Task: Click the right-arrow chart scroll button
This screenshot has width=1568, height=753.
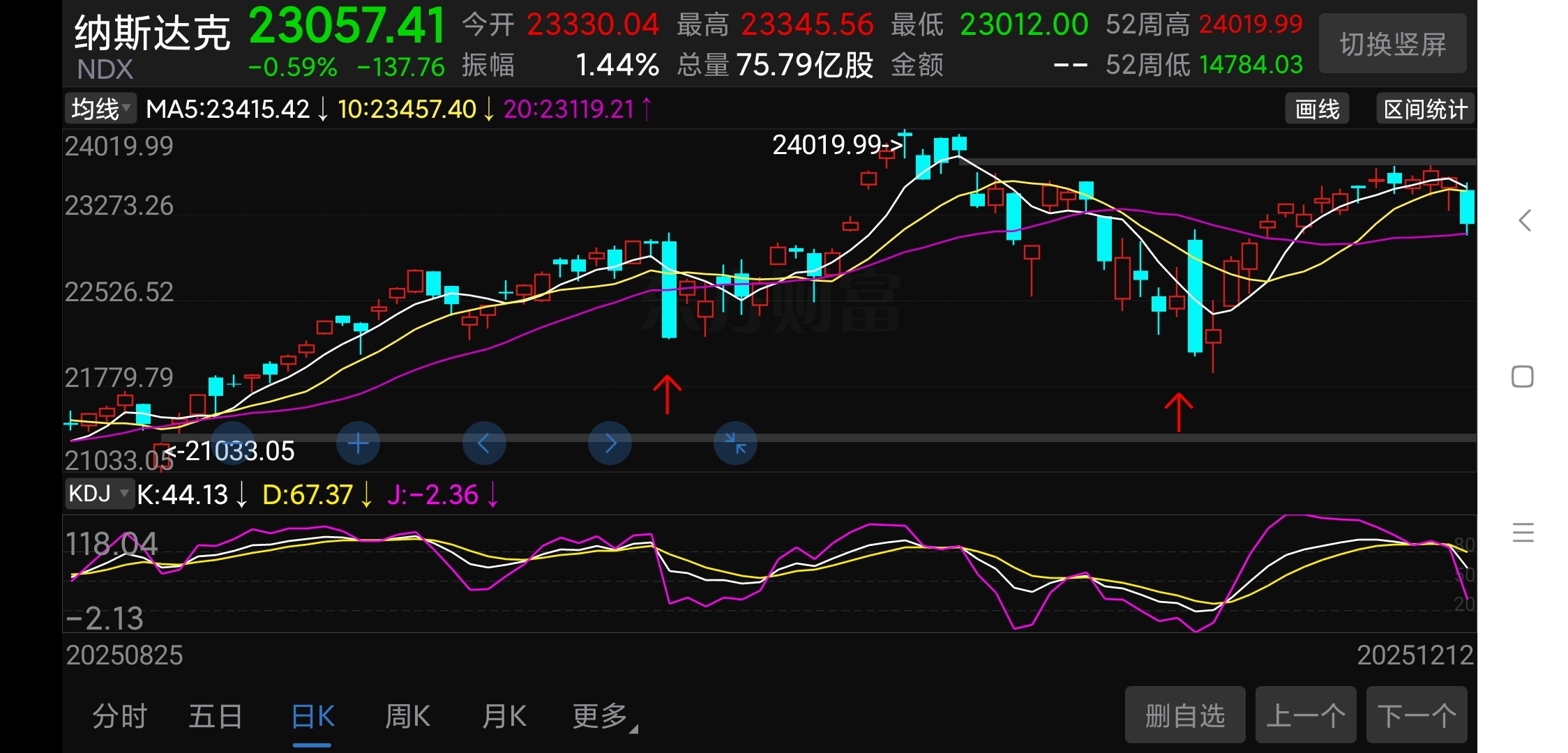Action: click(610, 443)
